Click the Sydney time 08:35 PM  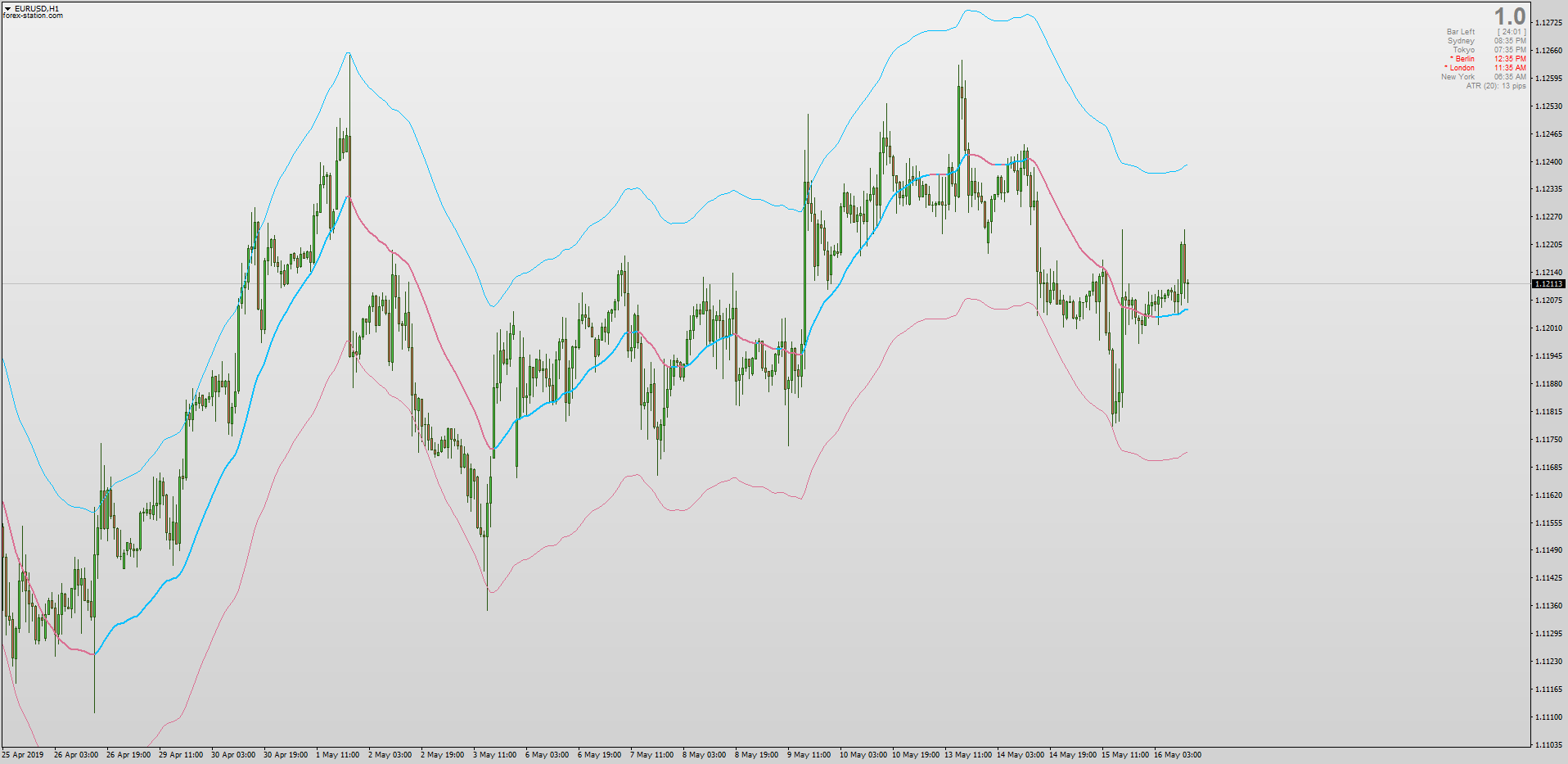click(1510, 41)
